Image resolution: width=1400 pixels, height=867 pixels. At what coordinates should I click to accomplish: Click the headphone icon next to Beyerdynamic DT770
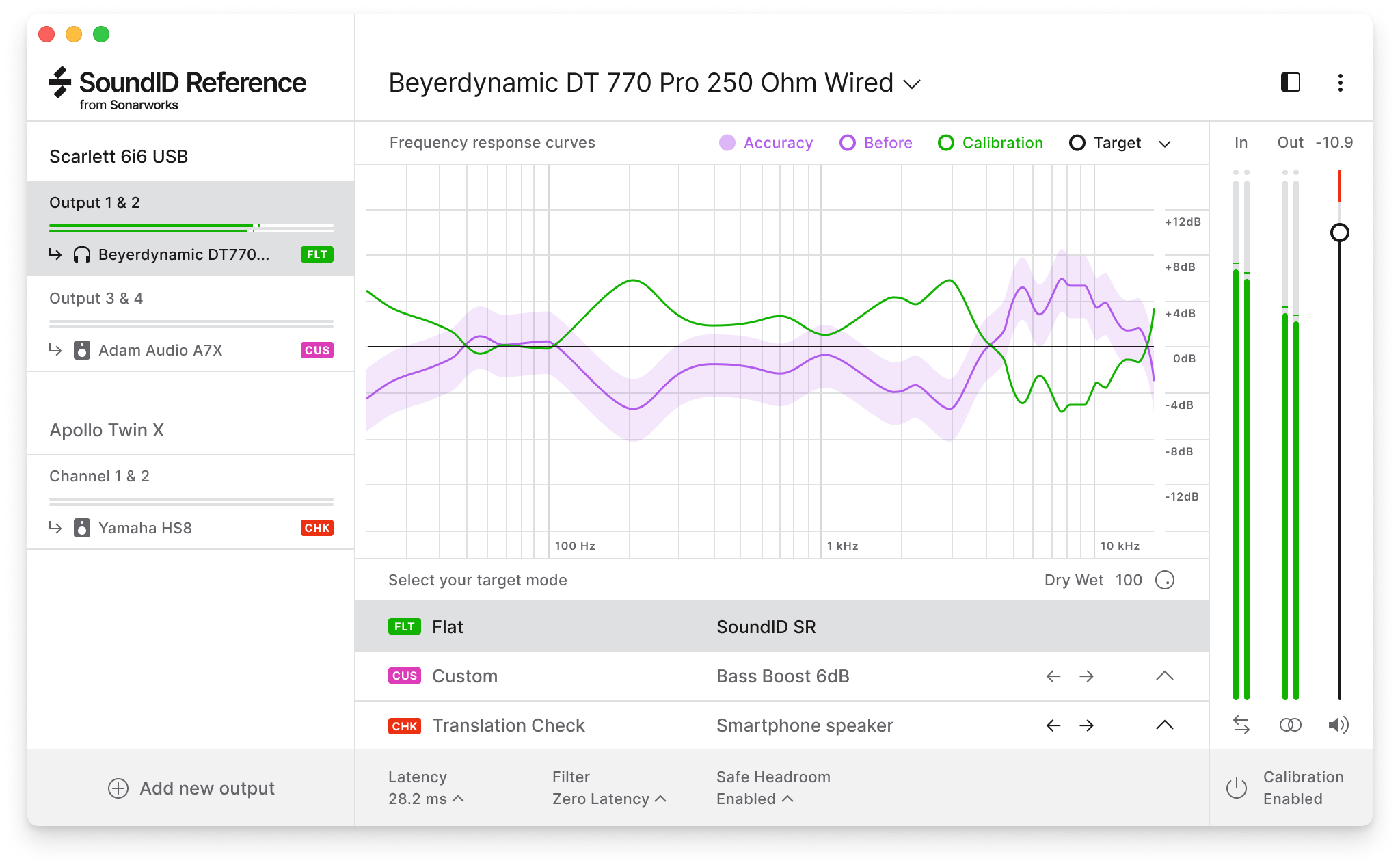82,254
